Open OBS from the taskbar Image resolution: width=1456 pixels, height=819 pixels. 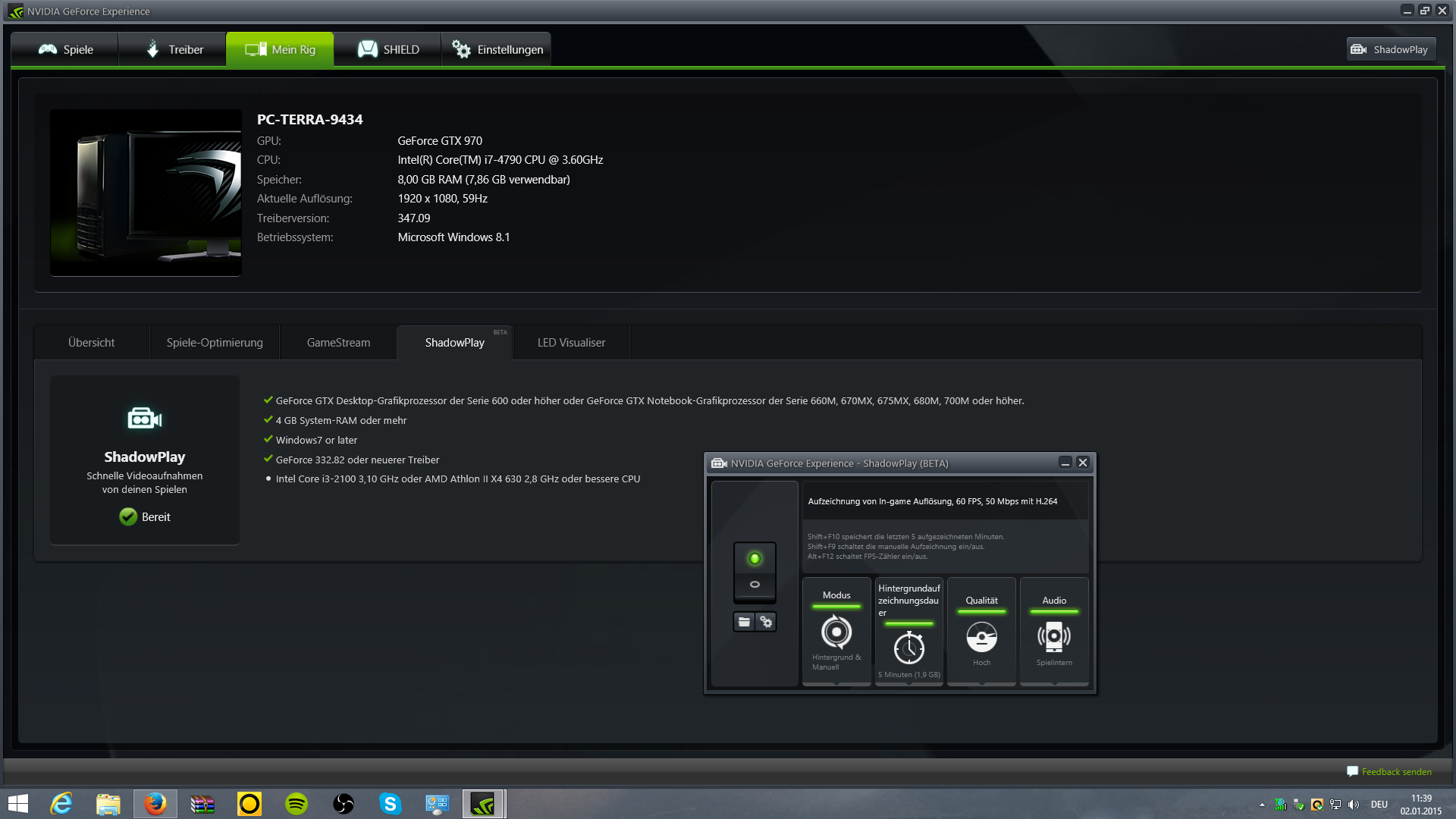[344, 804]
